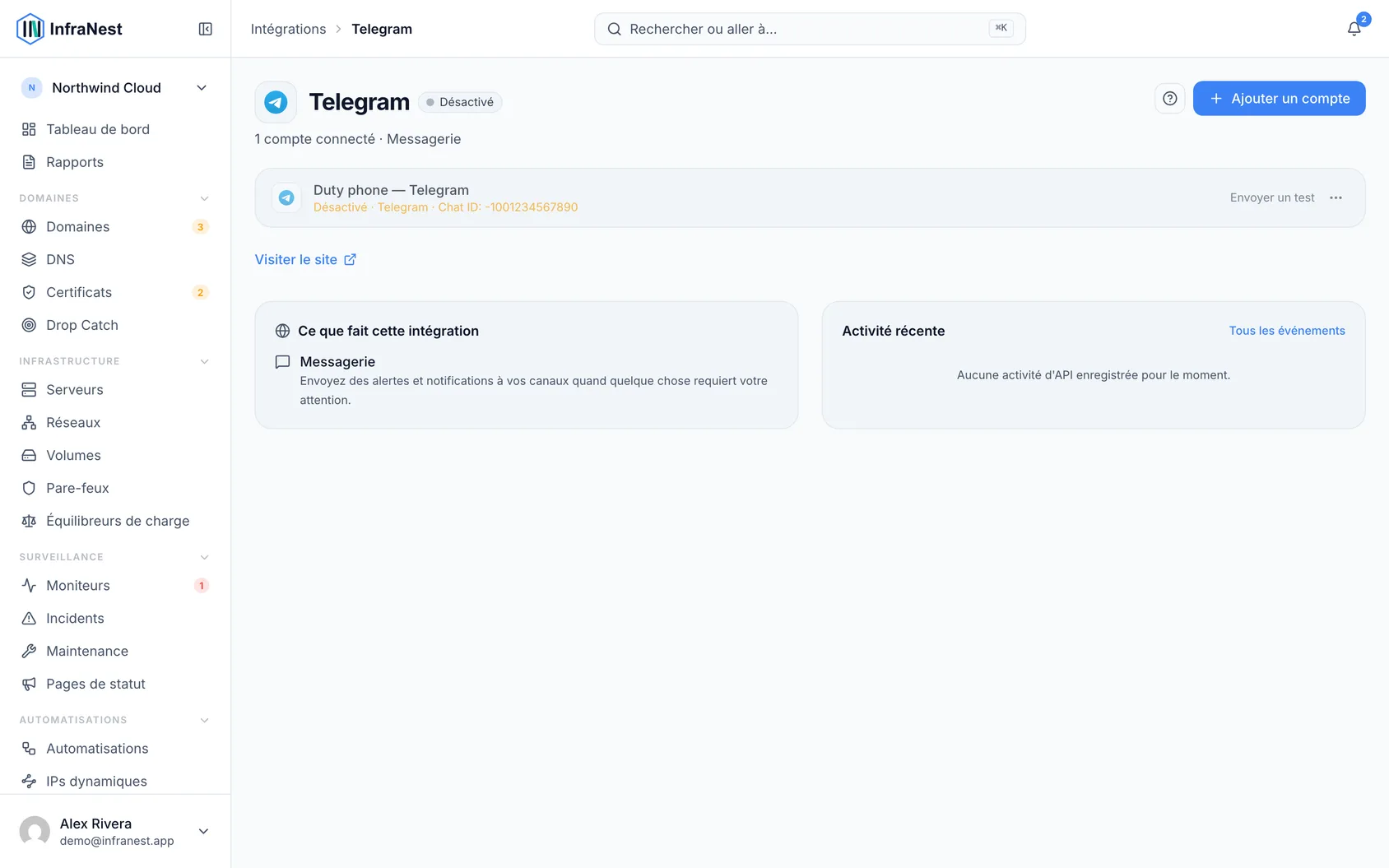Click the IPs dynamiques icon
The width and height of the screenshot is (1389, 868).
point(29,781)
